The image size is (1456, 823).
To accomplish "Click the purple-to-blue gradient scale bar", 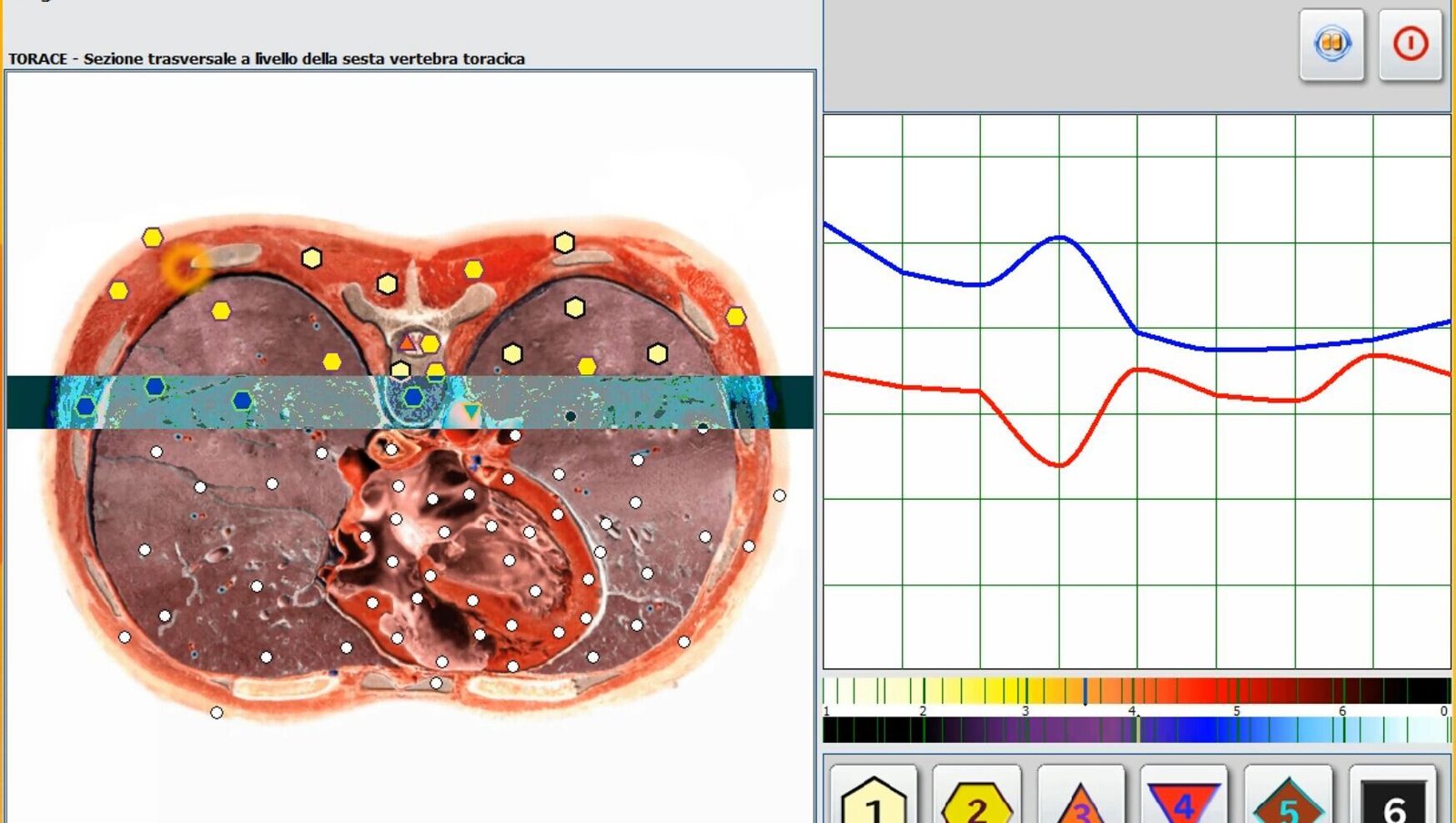I will coord(1137,729).
